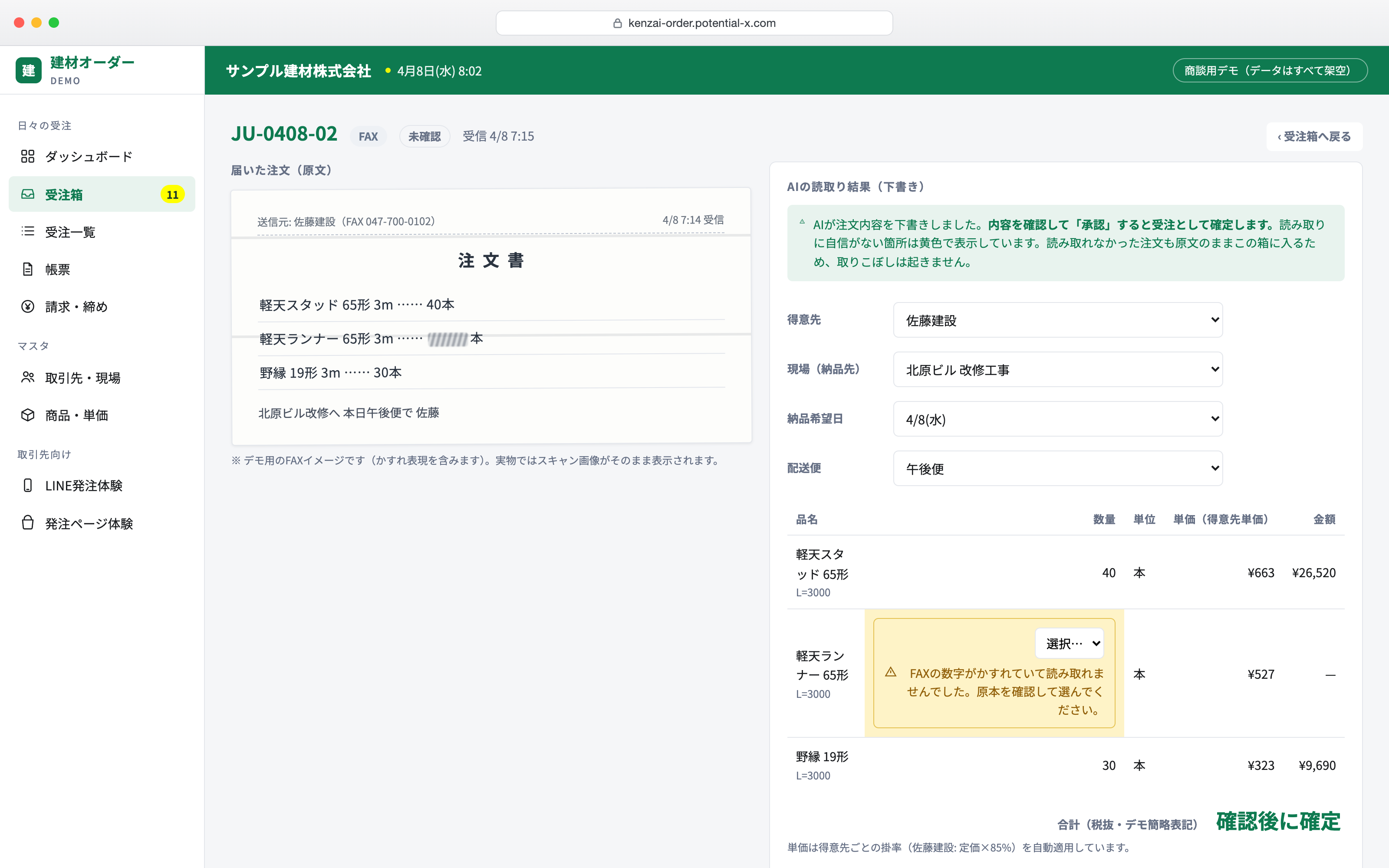
Task: Open 発注ページ体験 page
Action: point(102,523)
